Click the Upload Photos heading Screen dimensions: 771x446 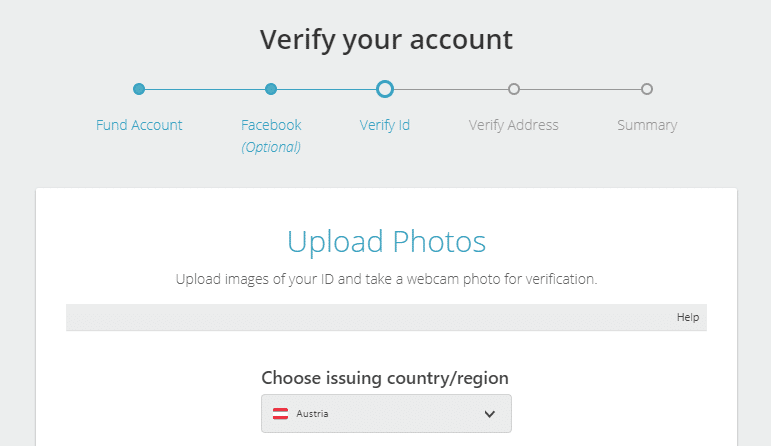tap(386, 242)
